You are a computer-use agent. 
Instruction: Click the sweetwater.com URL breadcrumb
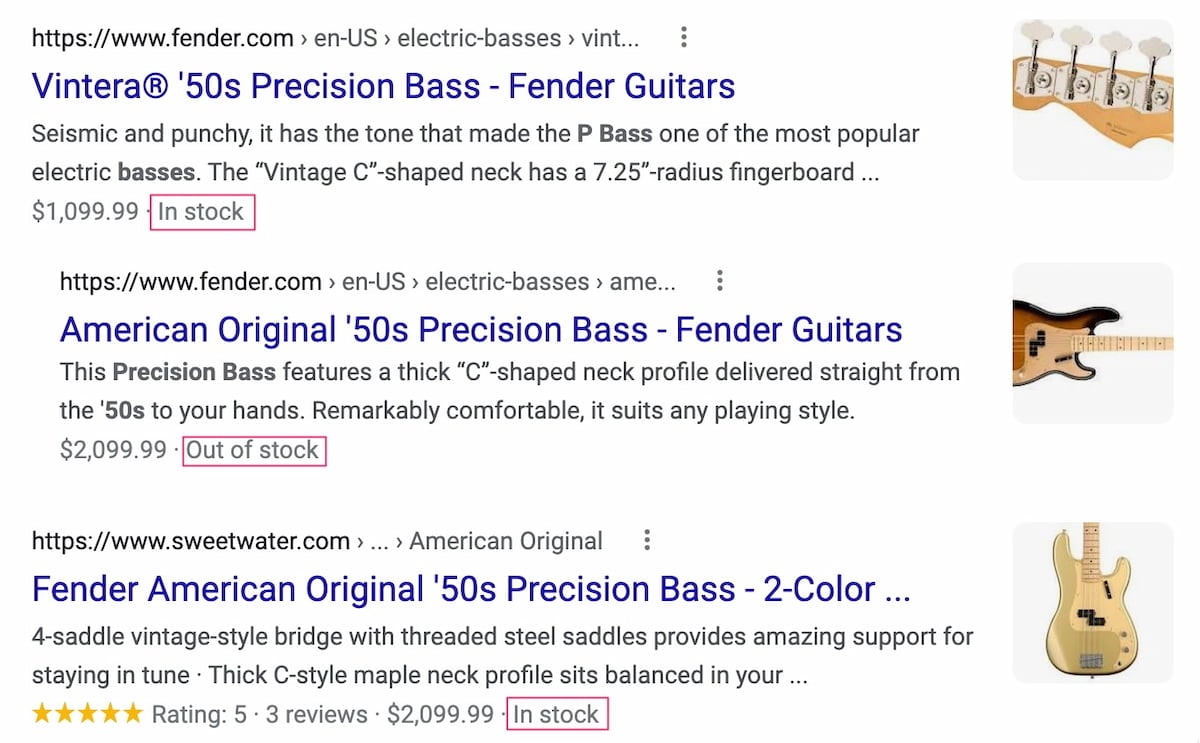316,541
